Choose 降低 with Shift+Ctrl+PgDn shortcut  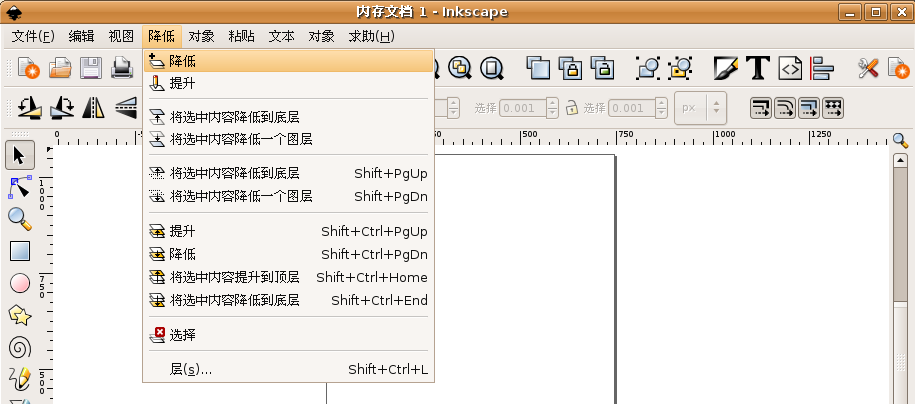click(288, 255)
